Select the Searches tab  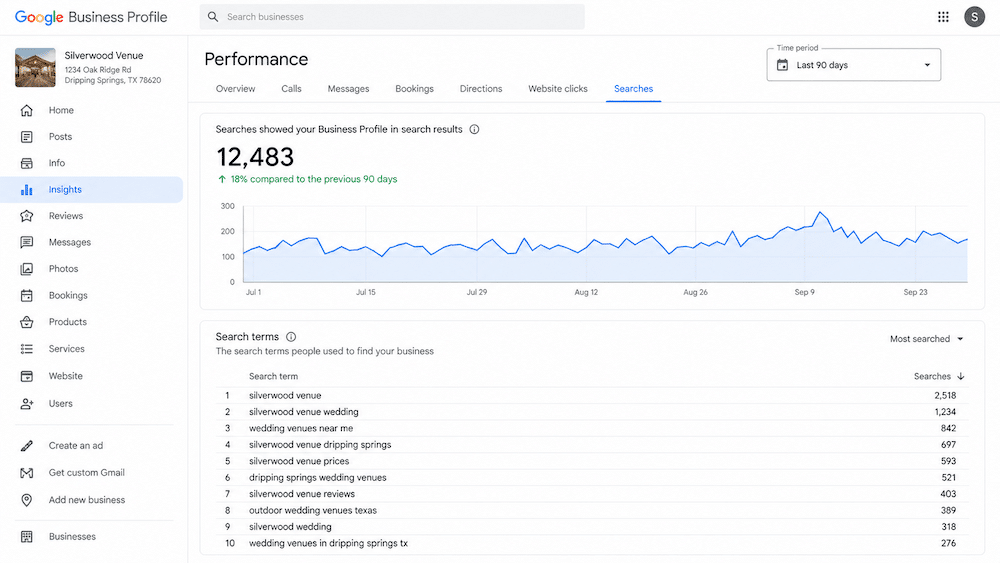[633, 89]
